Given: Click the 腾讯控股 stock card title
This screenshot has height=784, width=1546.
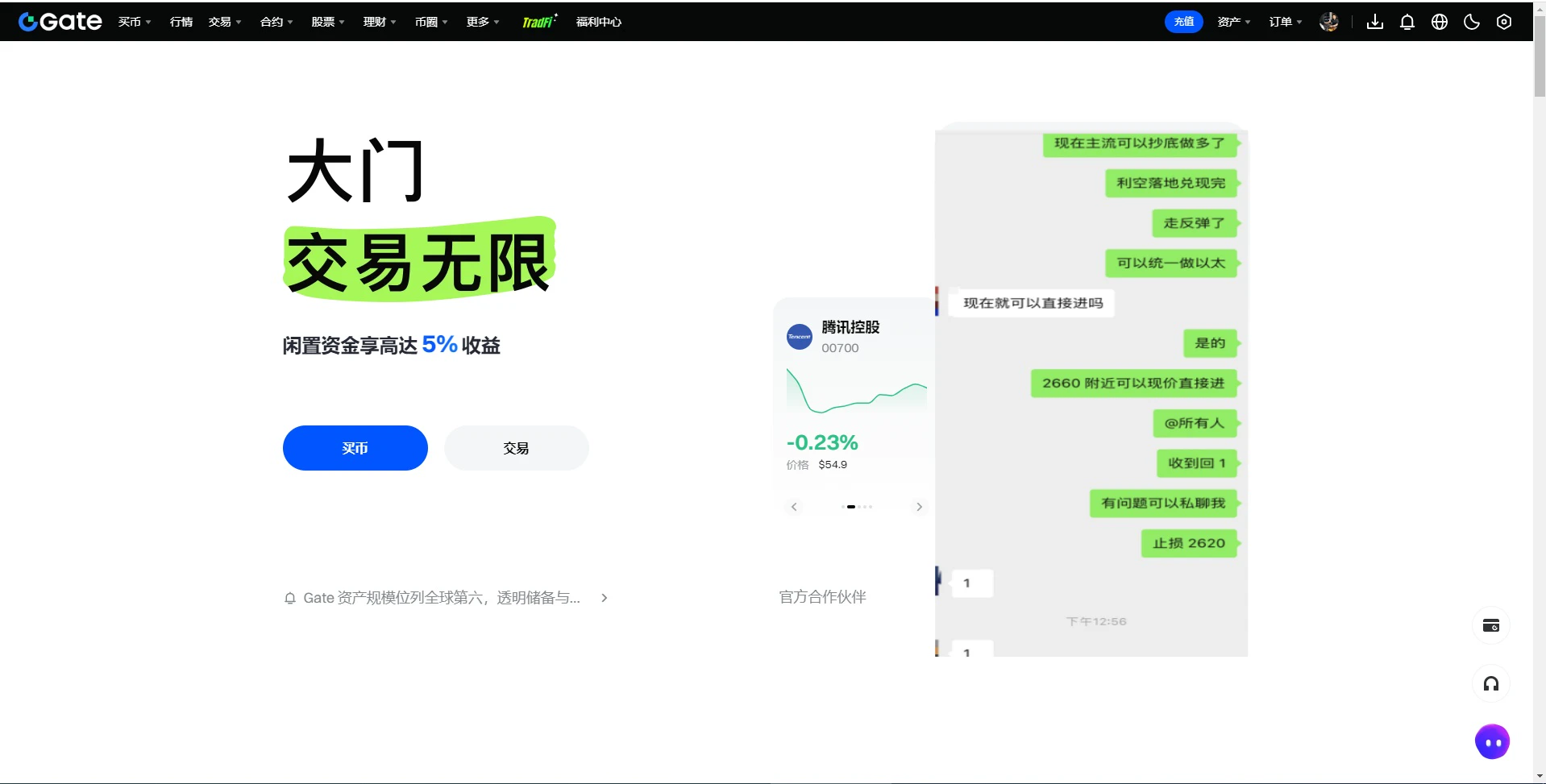Looking at the screenshot, I should tap(850, 327).
